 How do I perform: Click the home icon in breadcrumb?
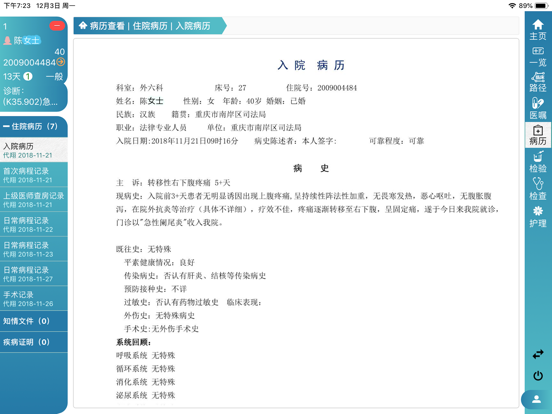click(83, 25)
